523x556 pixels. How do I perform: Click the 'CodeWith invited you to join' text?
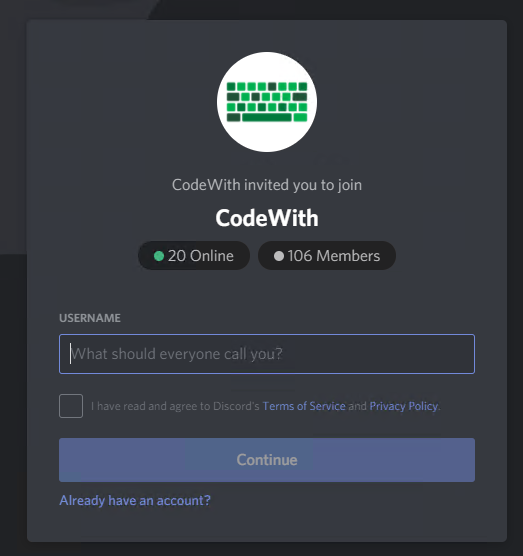(x=267, y=185)
